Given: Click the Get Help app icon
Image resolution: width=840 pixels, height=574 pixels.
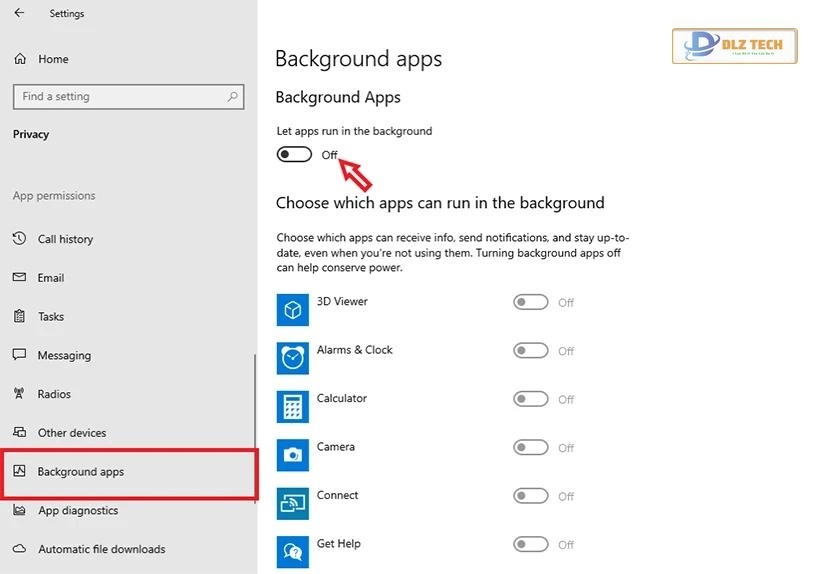Looking at the screenshot, I should click(x=292, y=551).
